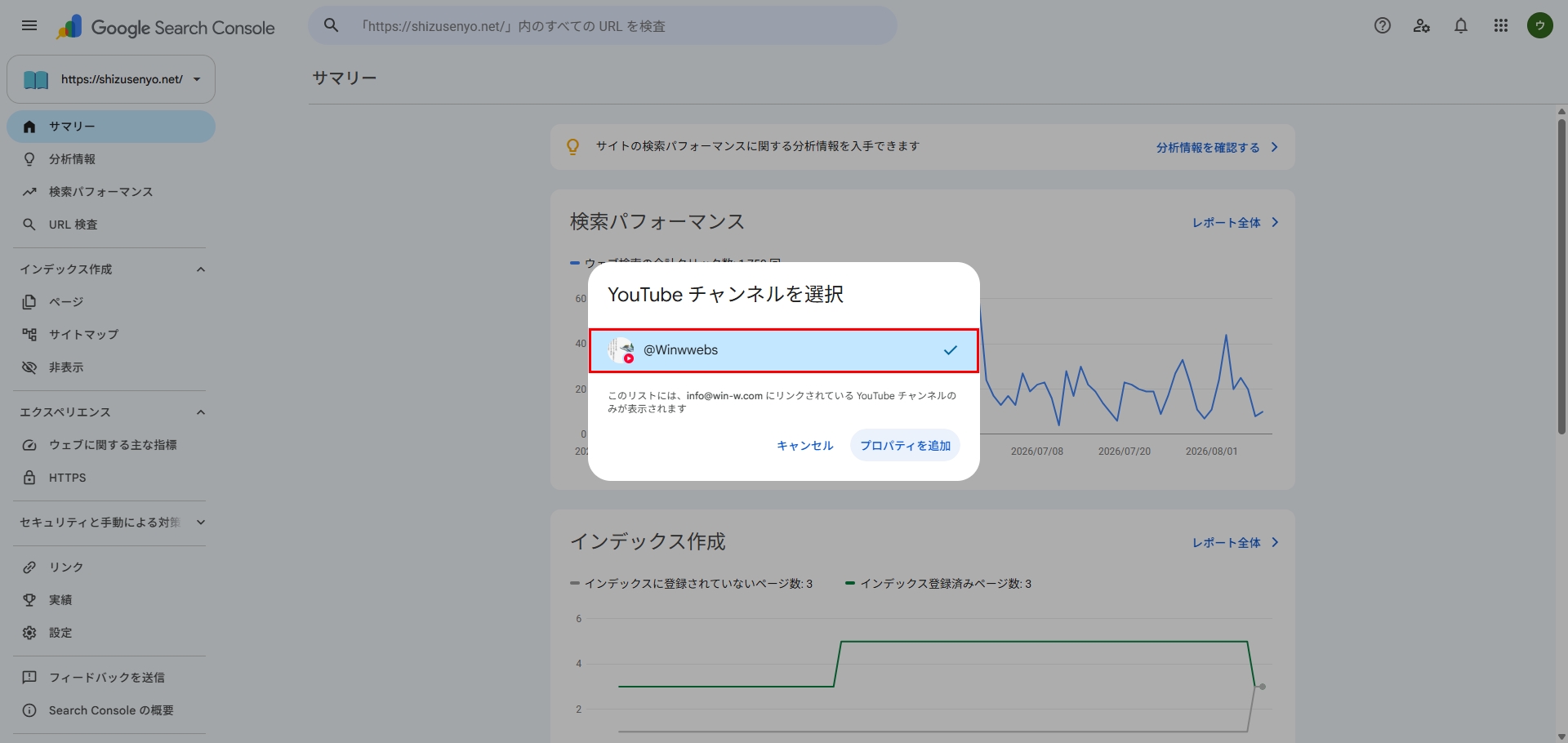Image resolution: width=1568 pixels, height=743 pixels.
Task: Open the Google apps grid
Action: click(1501, 26)
